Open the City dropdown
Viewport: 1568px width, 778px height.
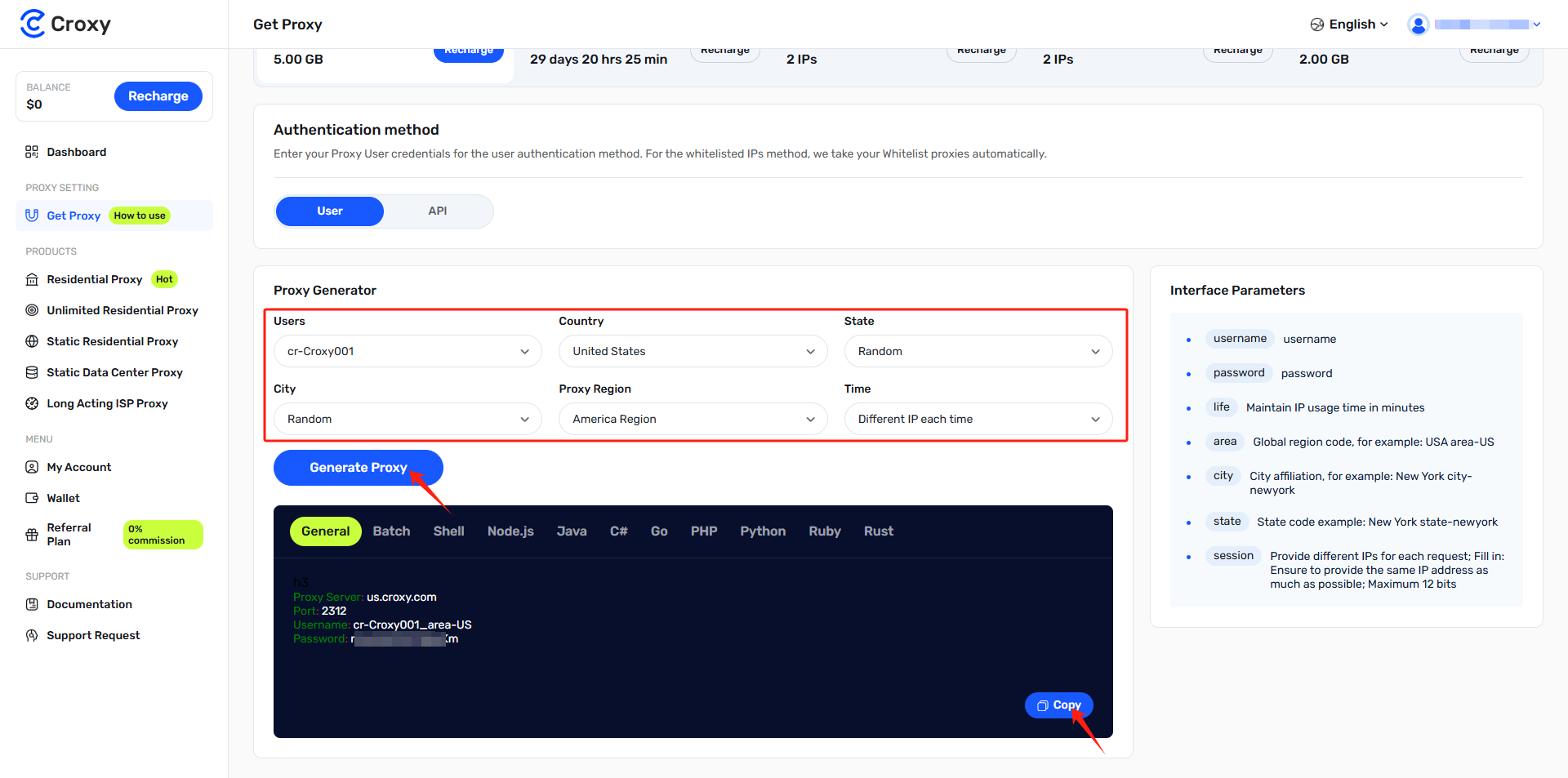point(408,419)
